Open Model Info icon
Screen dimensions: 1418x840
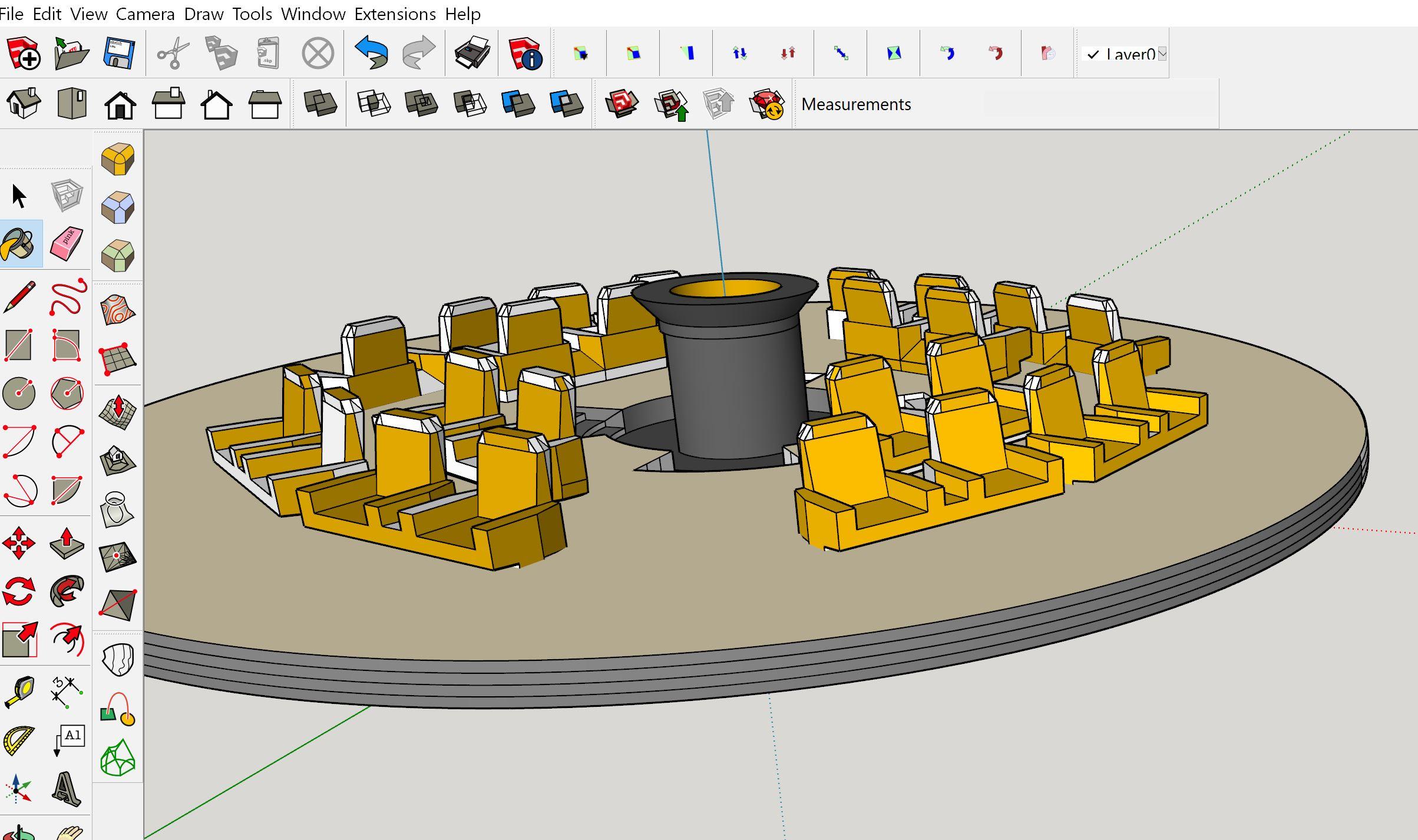tap(525, 54)
